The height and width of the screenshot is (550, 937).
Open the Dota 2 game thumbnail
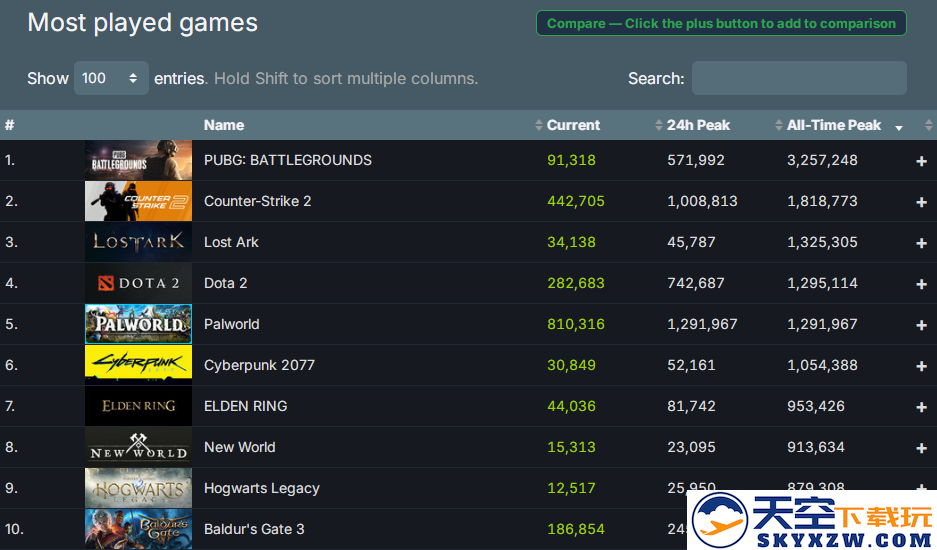pos(139,283)
